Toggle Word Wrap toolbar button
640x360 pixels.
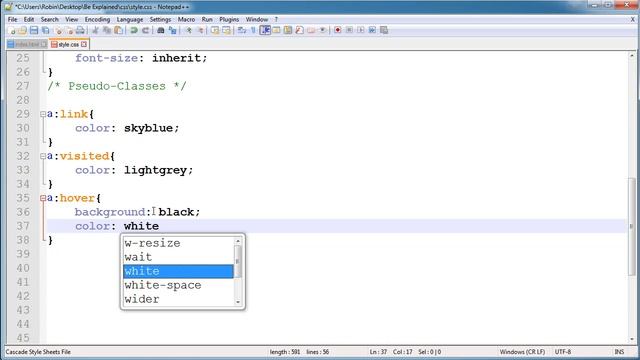(x=242, y=30)
